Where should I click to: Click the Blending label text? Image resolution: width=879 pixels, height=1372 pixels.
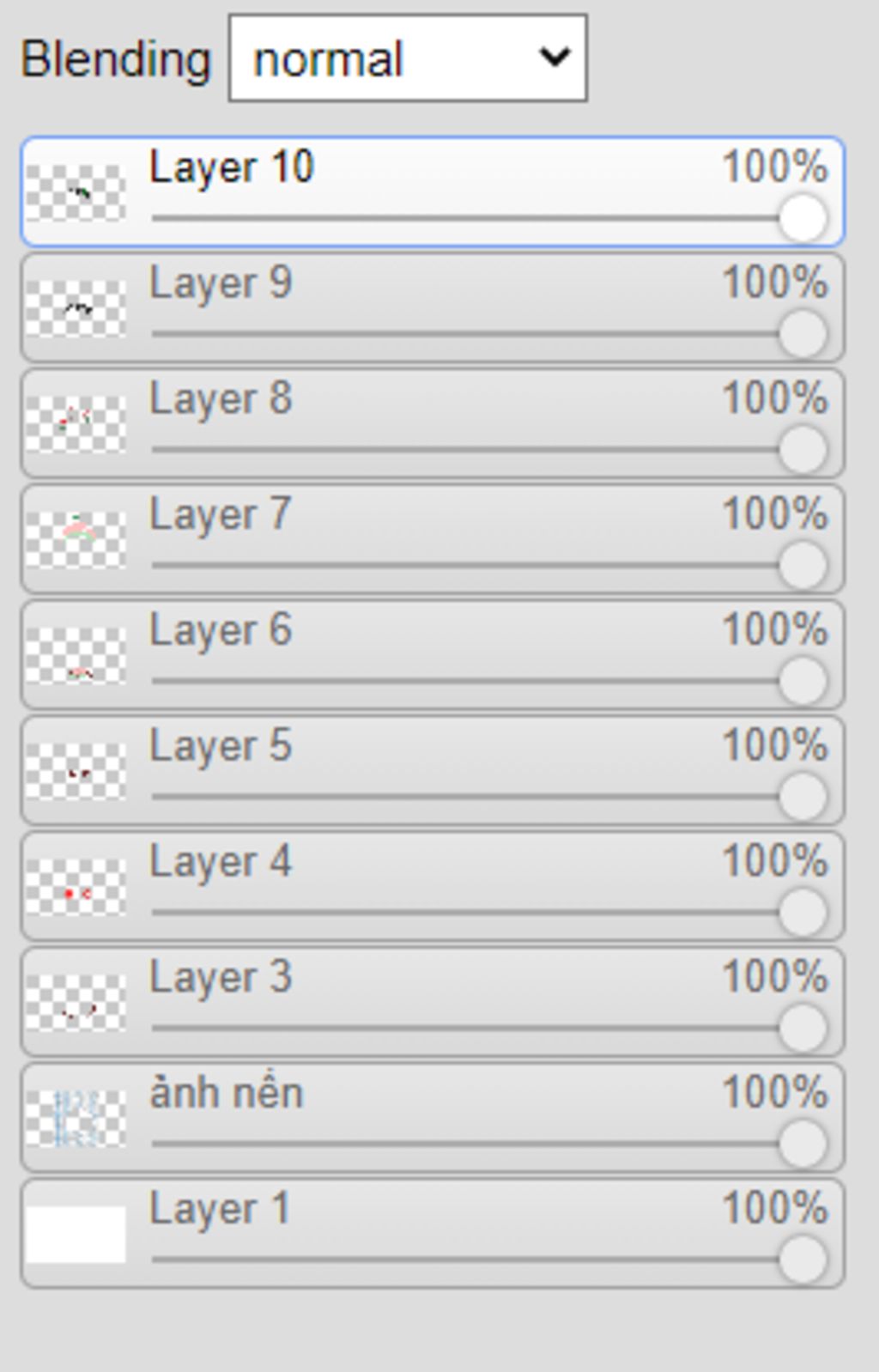(116, 60)
